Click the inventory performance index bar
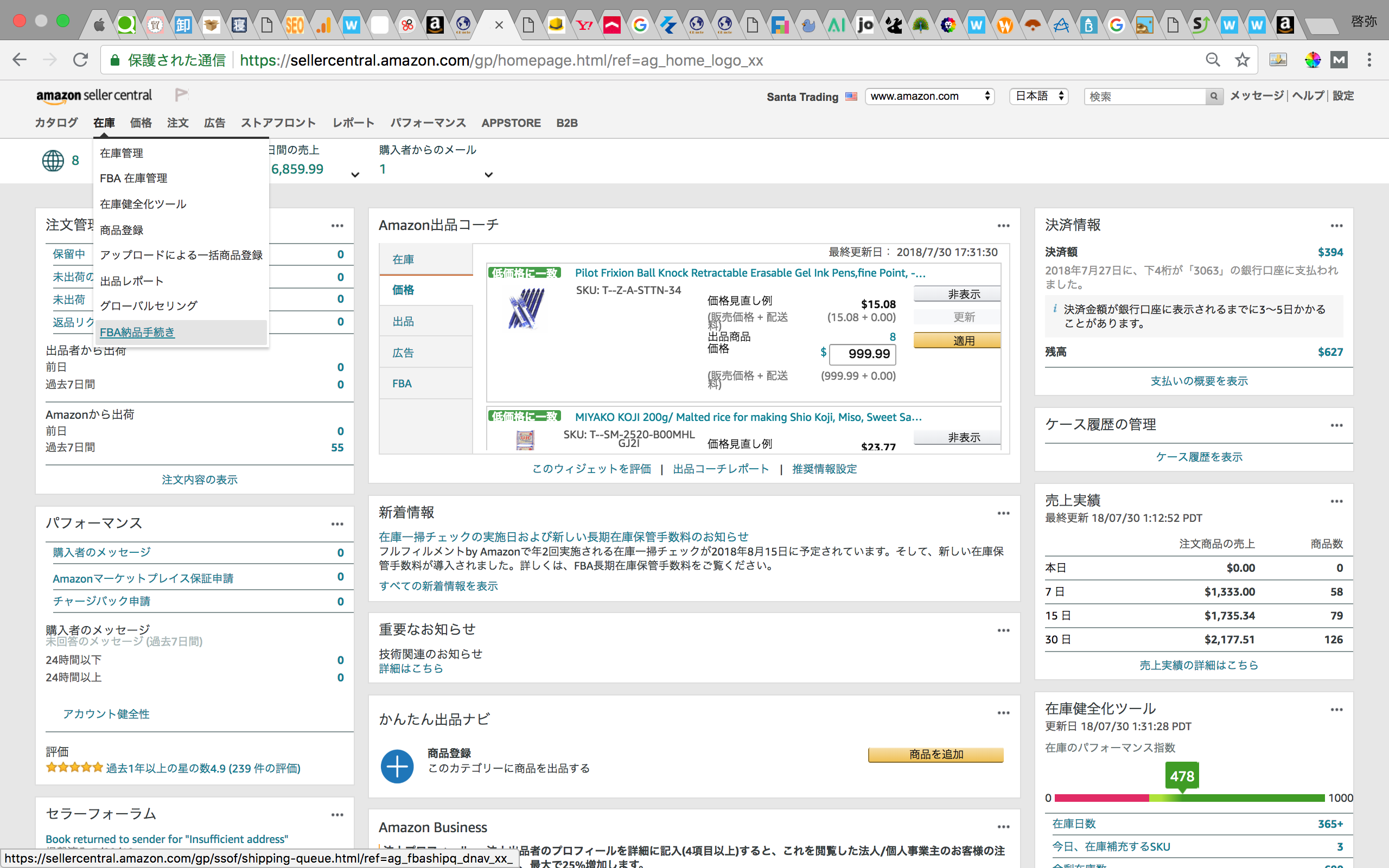1389x868 pixels. (1189, 798)
